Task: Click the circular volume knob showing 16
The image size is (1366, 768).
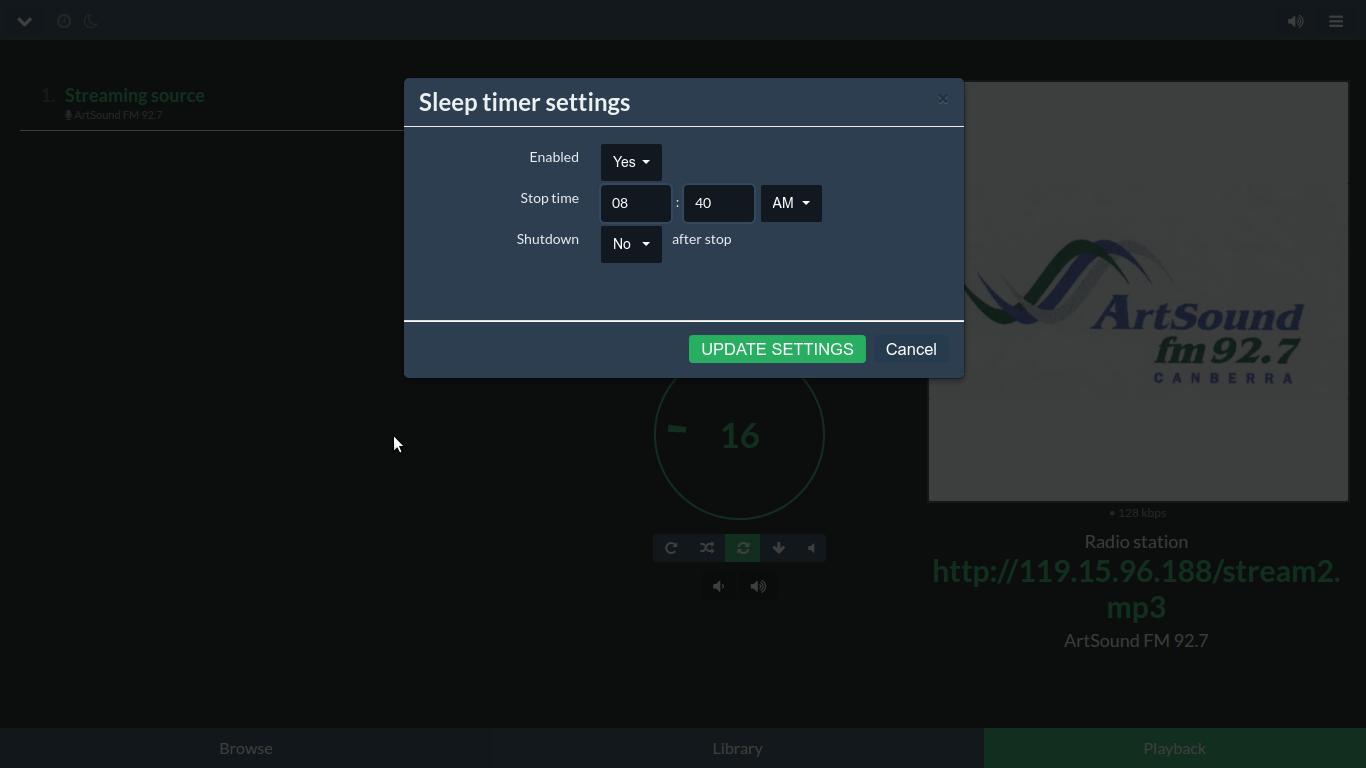Action: click(739, 434)
